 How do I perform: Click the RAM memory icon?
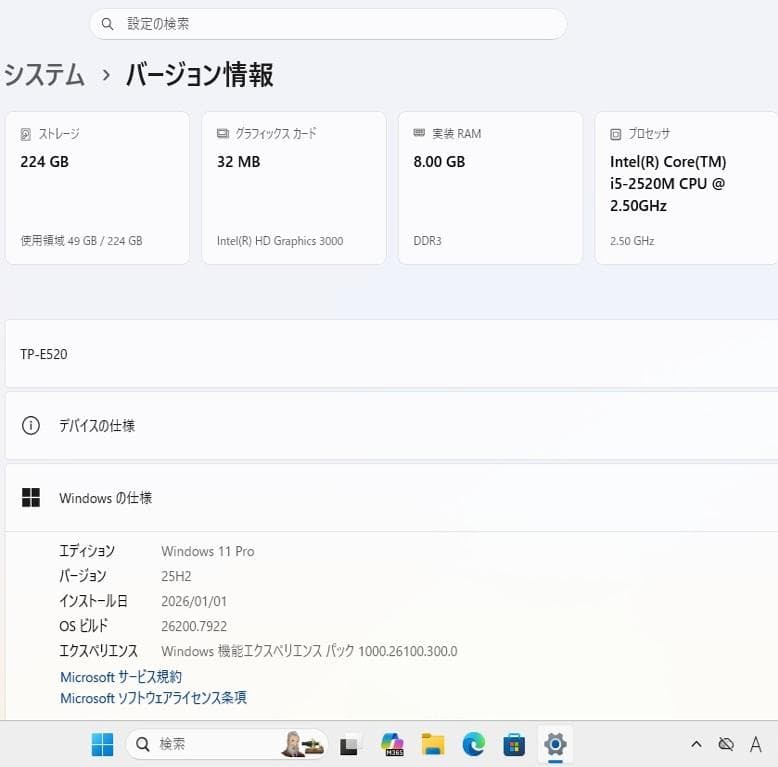(419, 133)
